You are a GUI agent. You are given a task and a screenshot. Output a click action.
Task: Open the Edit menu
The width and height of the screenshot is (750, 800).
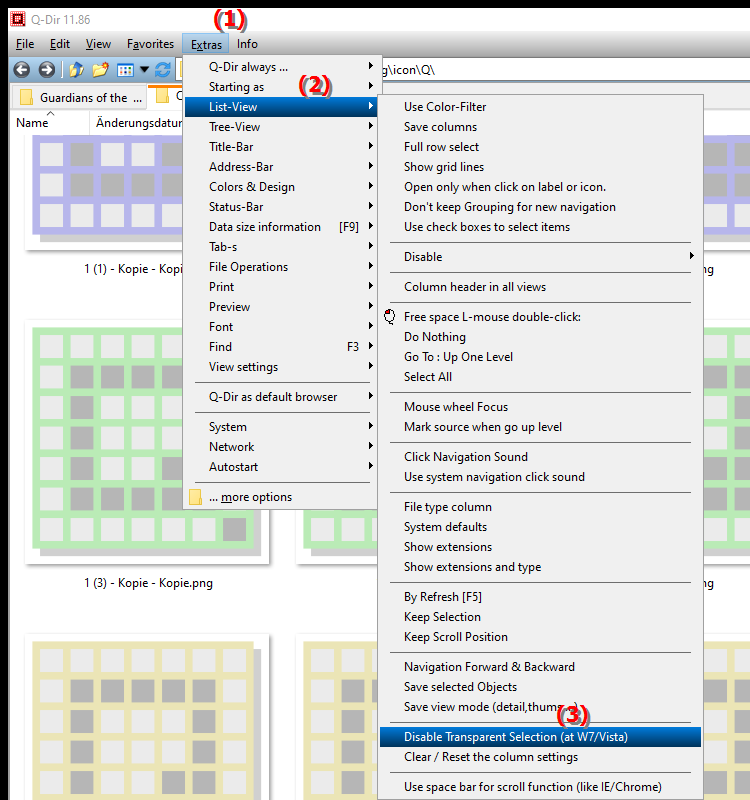tap(60, 44)
